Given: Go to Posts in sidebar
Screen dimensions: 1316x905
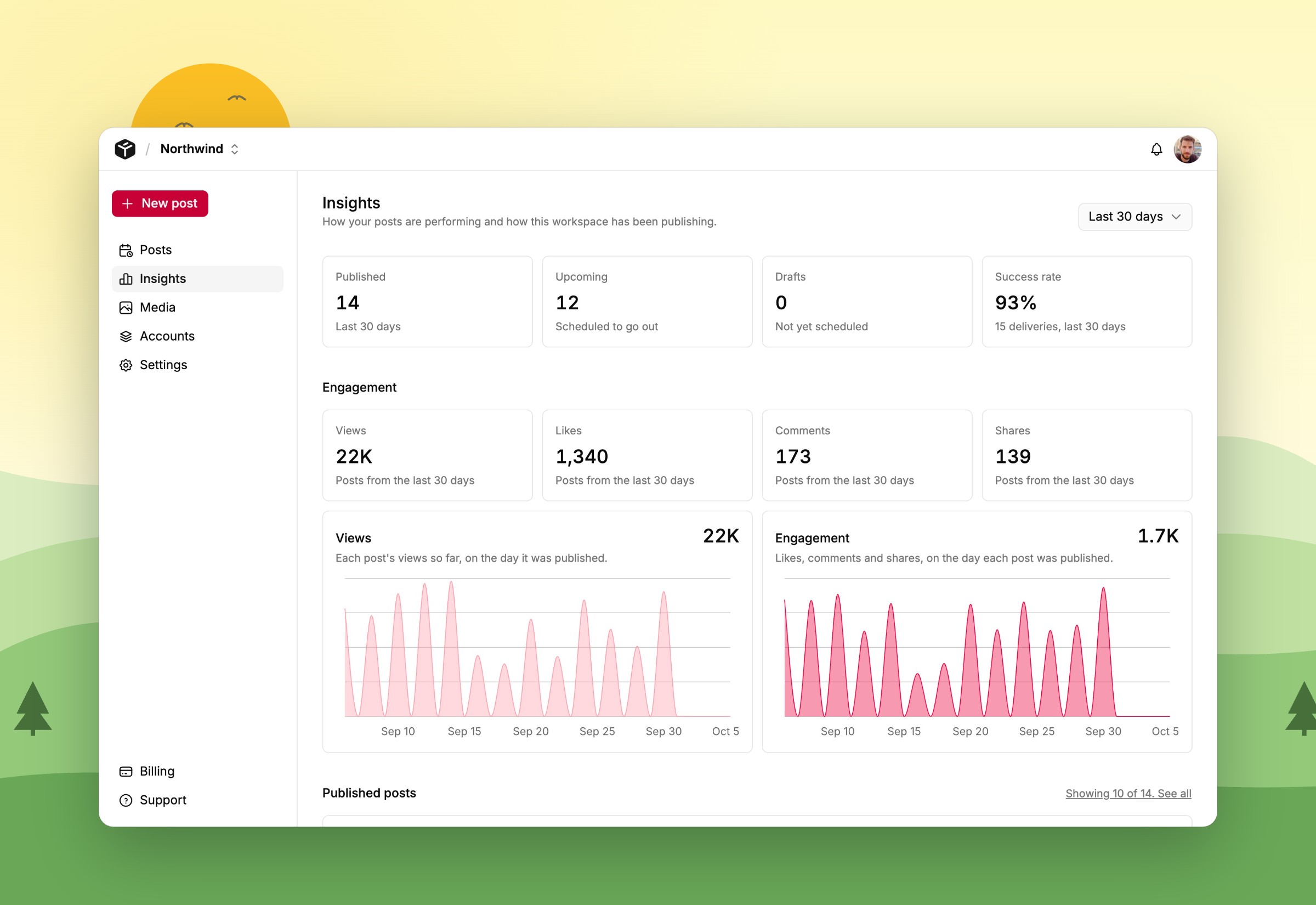Looking at the screenshot, I should (197, 250).
